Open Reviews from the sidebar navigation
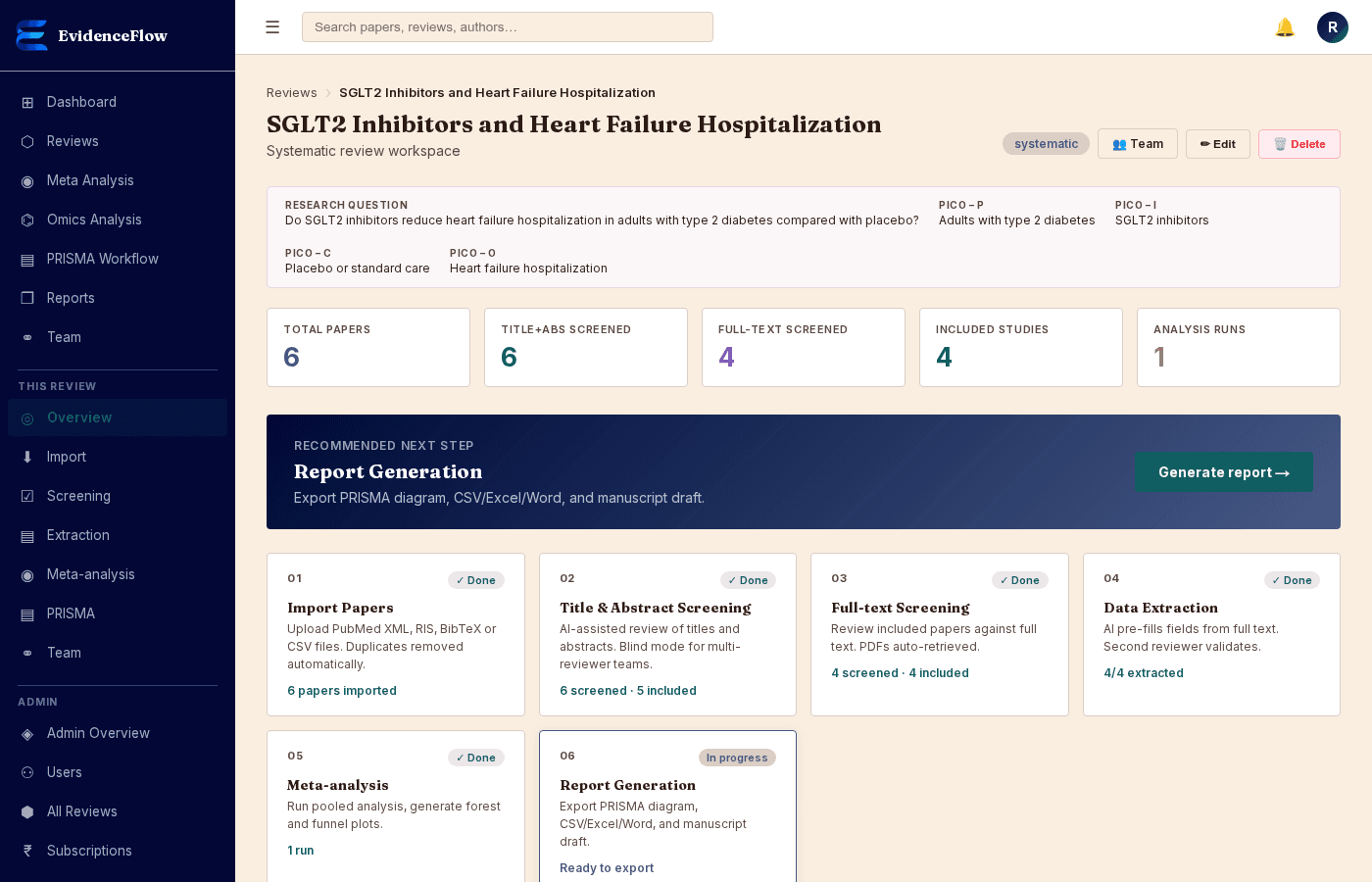 (x=118, y=141)
